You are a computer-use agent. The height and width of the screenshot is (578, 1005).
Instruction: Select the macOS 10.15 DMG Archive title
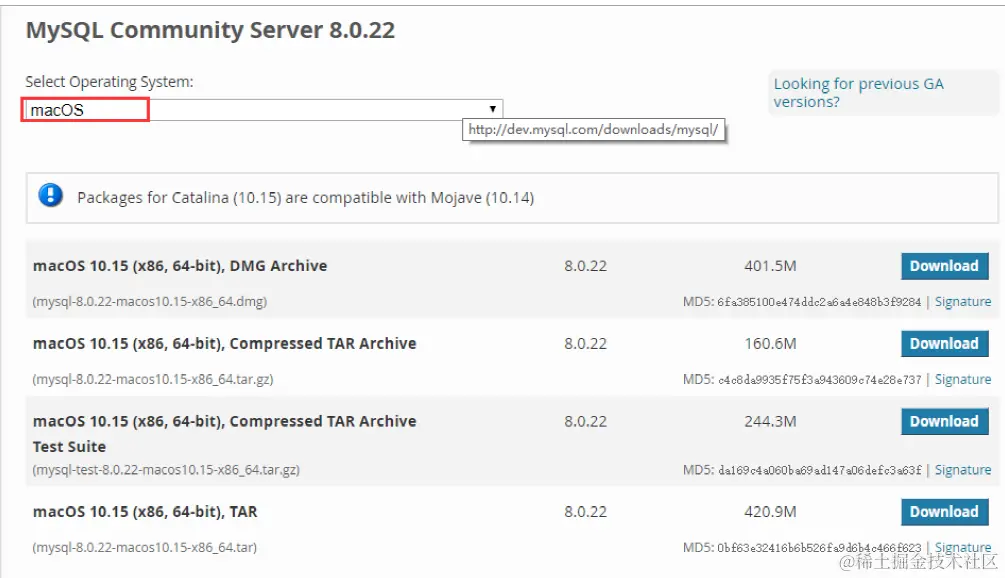pos(180,266)
